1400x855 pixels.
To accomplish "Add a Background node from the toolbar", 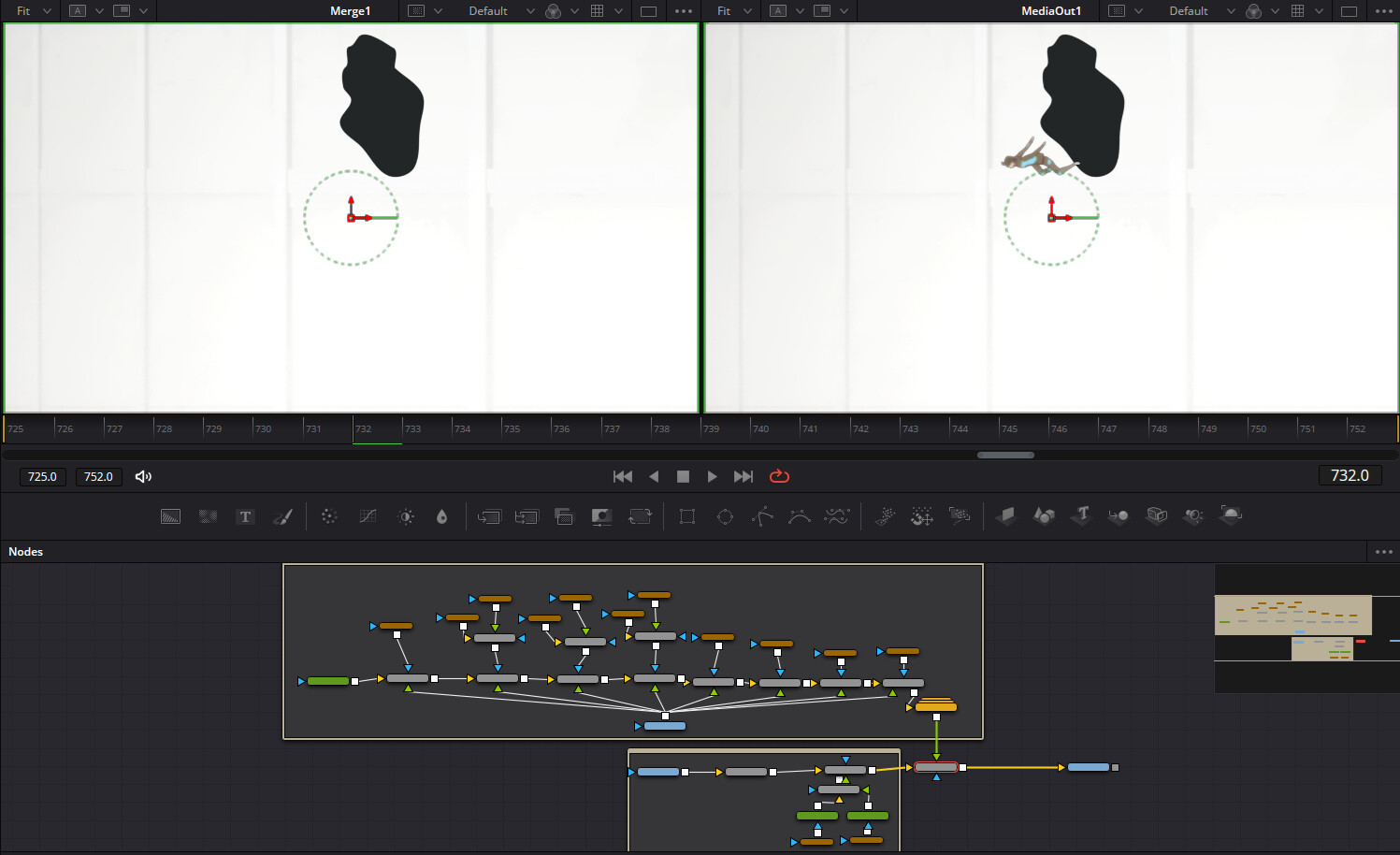I will click(170, 516).
